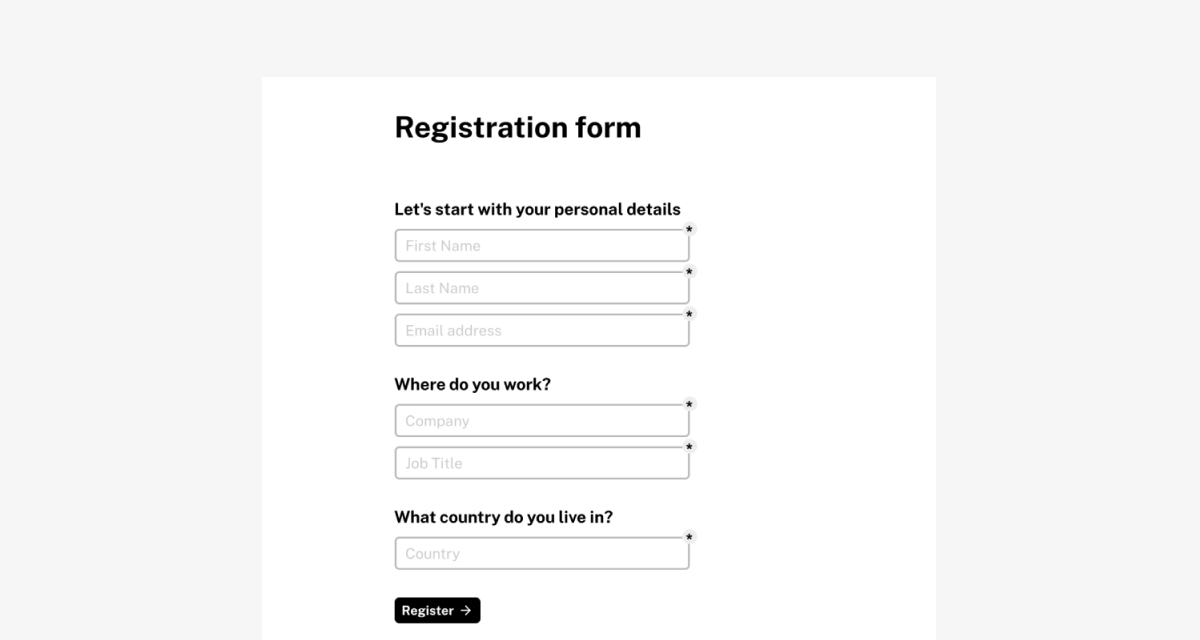
Task: Click the "Where do you work?" heading
Action: [473, 384]
